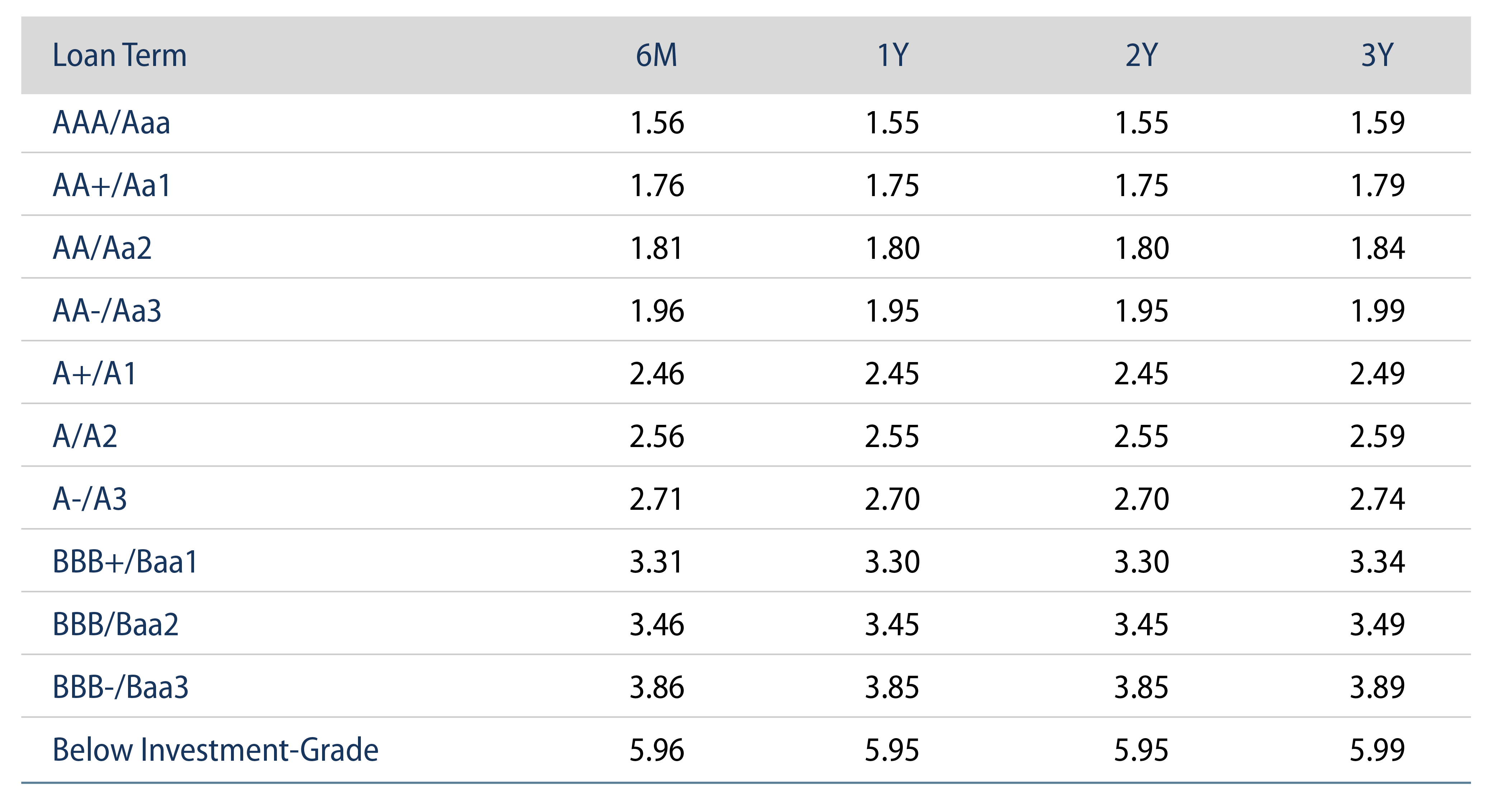The image size is (1495, 812).
Task: Click the 1.56 value for AAA/Aaa
Action: click(x=657, y=123)
